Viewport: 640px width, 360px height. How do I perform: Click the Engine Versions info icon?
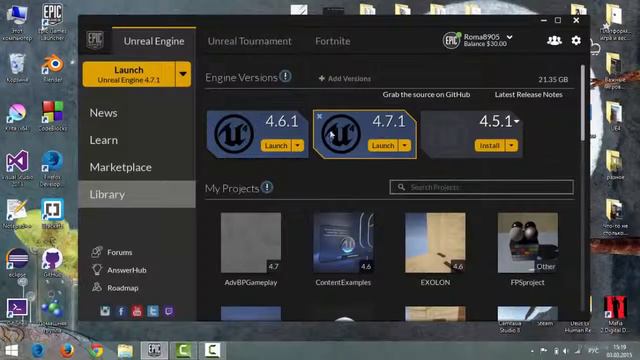point(285,76)
